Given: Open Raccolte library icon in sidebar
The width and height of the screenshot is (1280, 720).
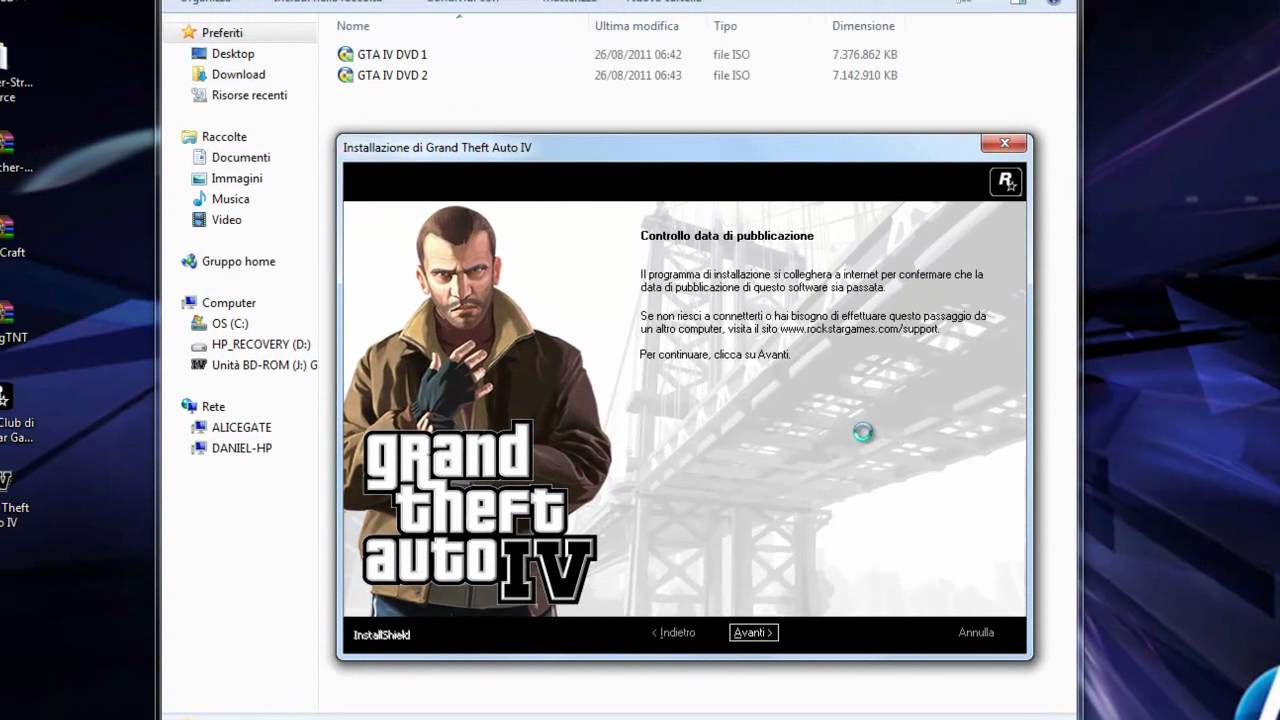Looking at the screenshot, I should click(x=189, y=136).
